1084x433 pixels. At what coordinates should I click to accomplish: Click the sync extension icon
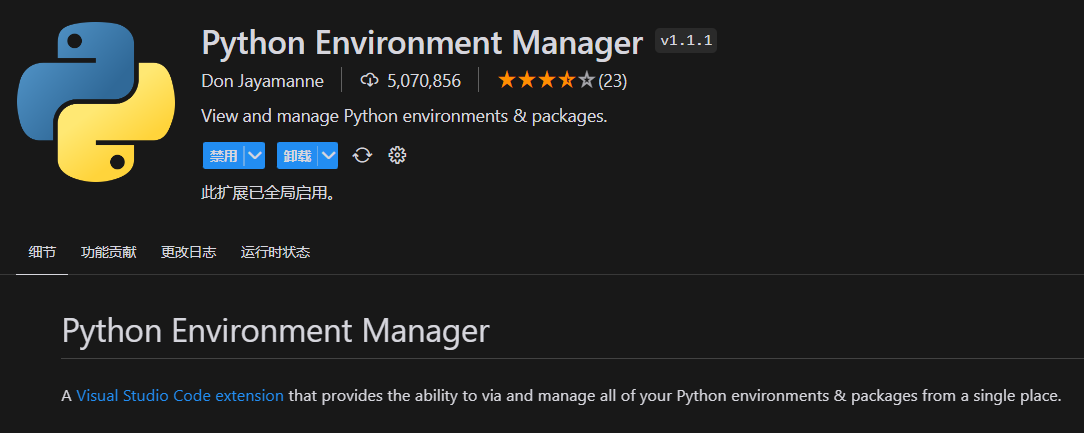(362, 156)
